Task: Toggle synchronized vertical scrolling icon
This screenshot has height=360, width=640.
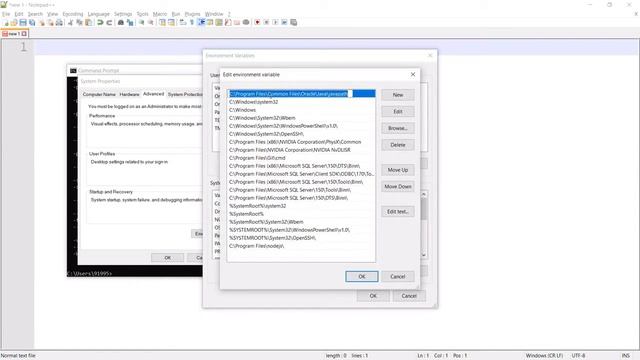Action: tap(162, 22)
